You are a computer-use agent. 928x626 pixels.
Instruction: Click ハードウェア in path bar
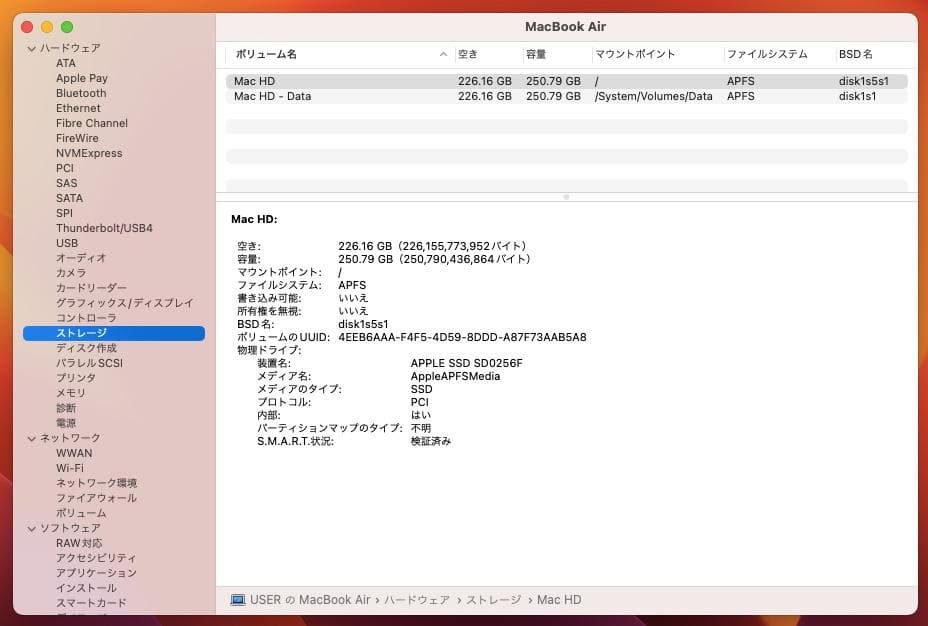click(417, 600)
